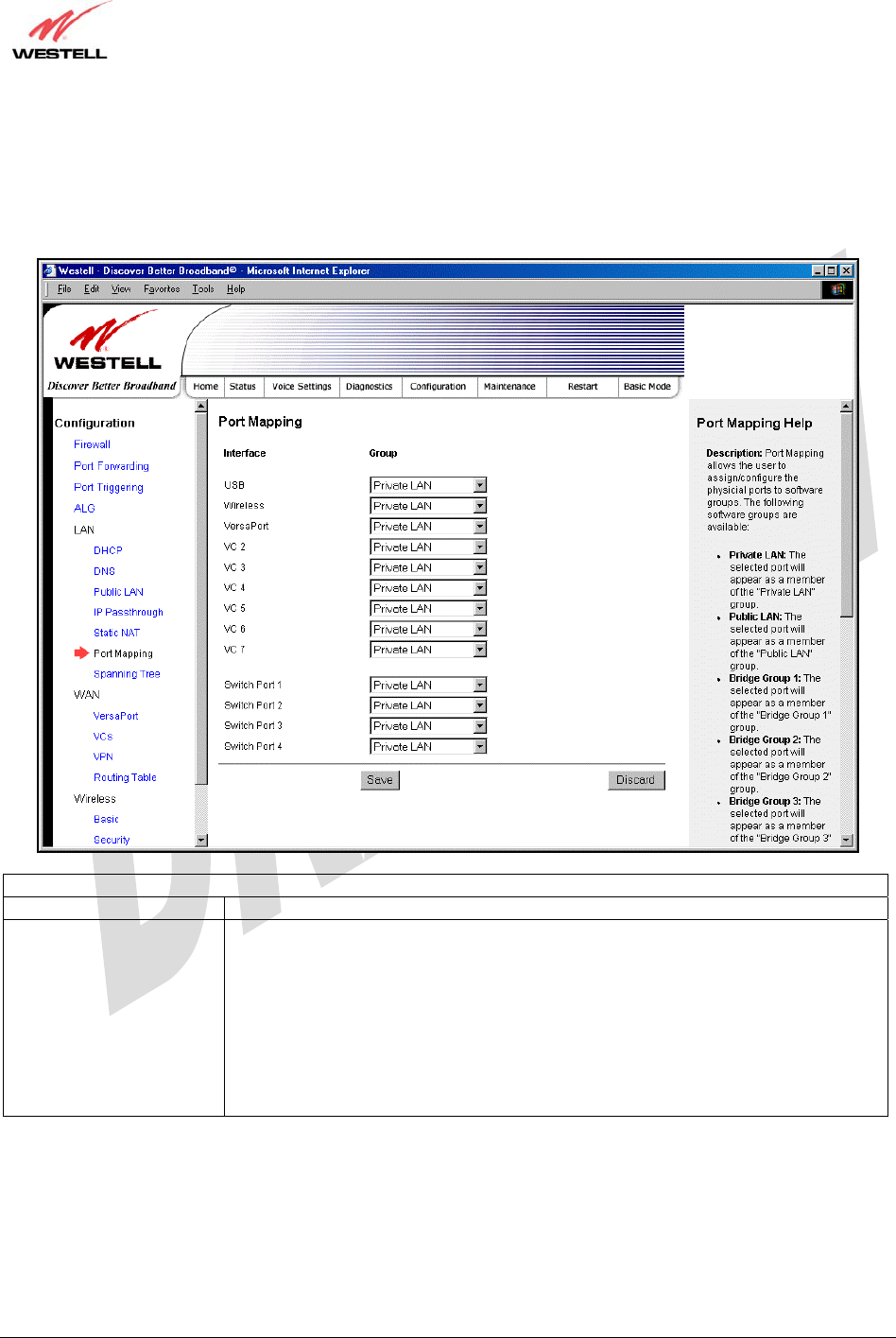Screen dimensions: 896x1338
Task: Click the sidebar scroll up arrow
Action: (200, 406)
